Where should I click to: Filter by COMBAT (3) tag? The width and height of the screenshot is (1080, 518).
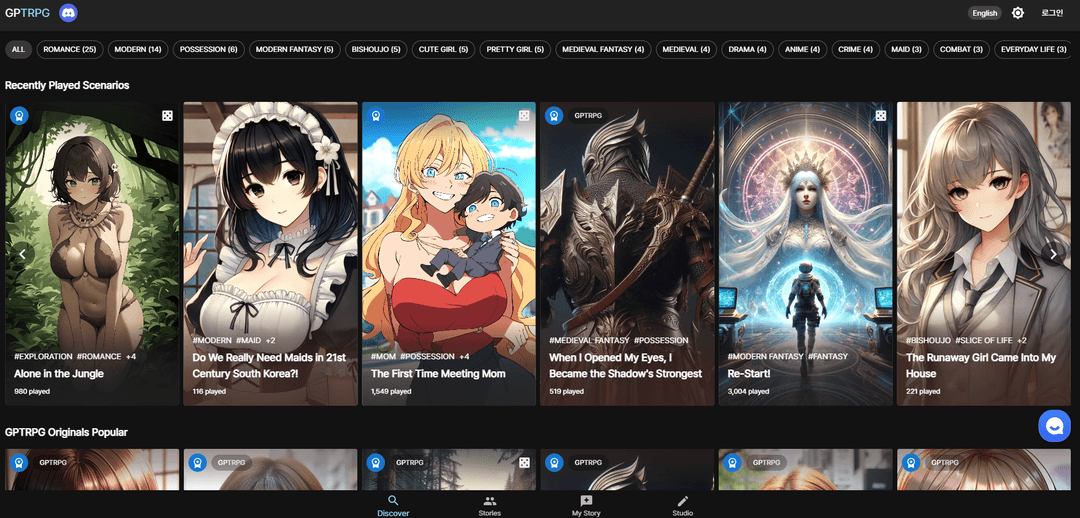pos(962,50)
